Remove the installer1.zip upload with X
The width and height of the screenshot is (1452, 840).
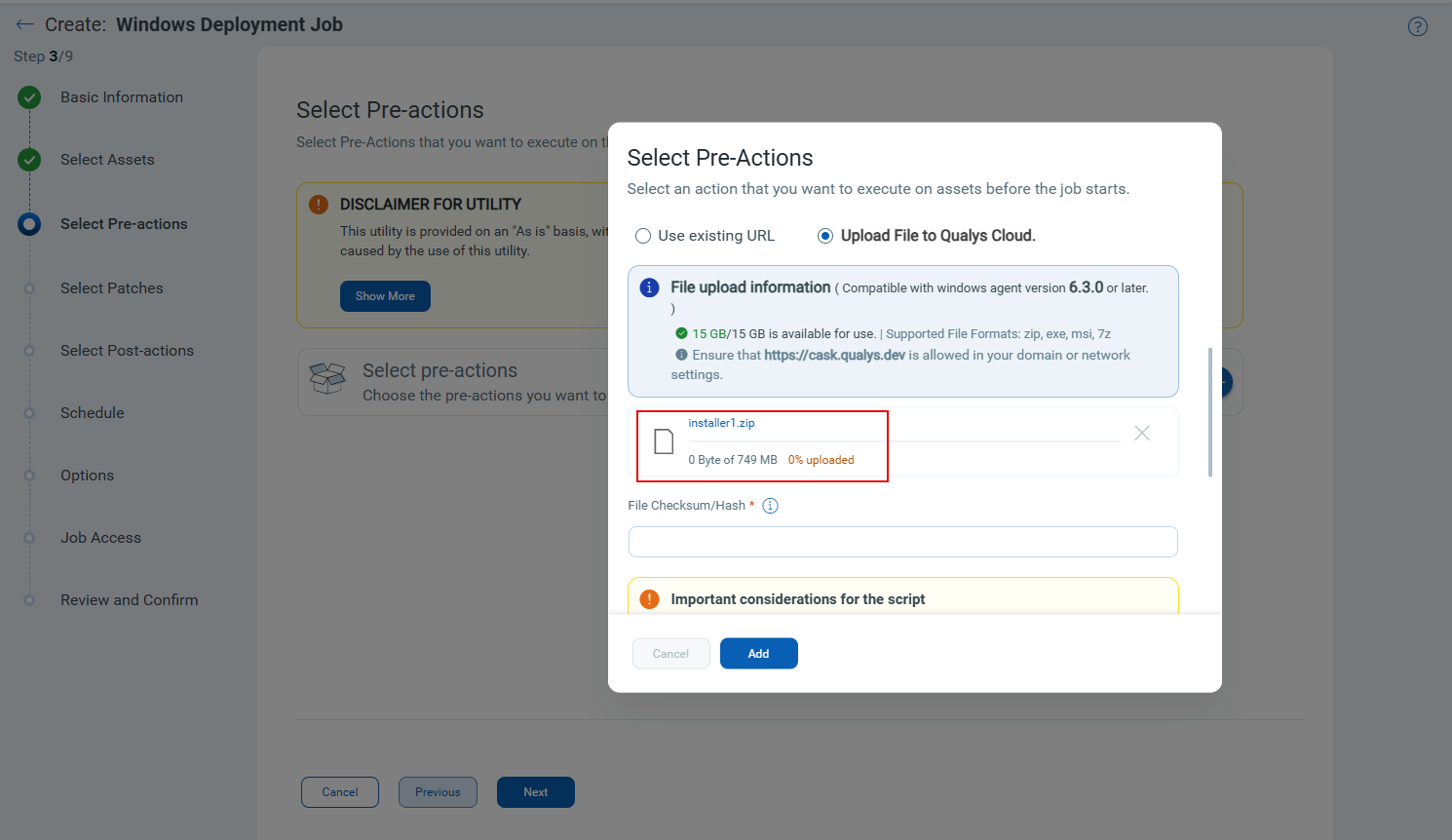click(1142, 433)
